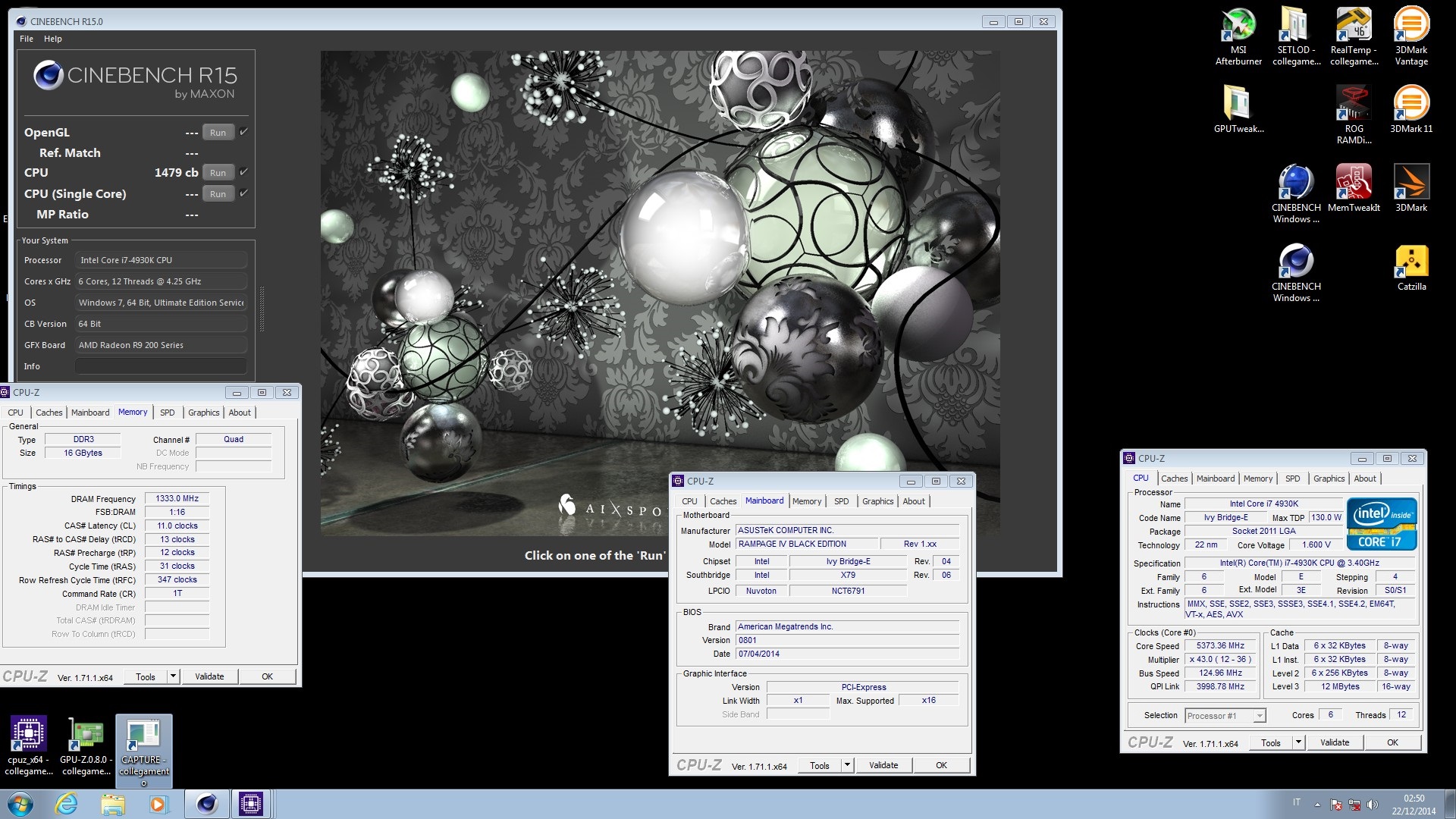The image size is (1456, 819).
Task: Click Intel Core i7 logo in CPU-Z
Action: pos(1382,523)
